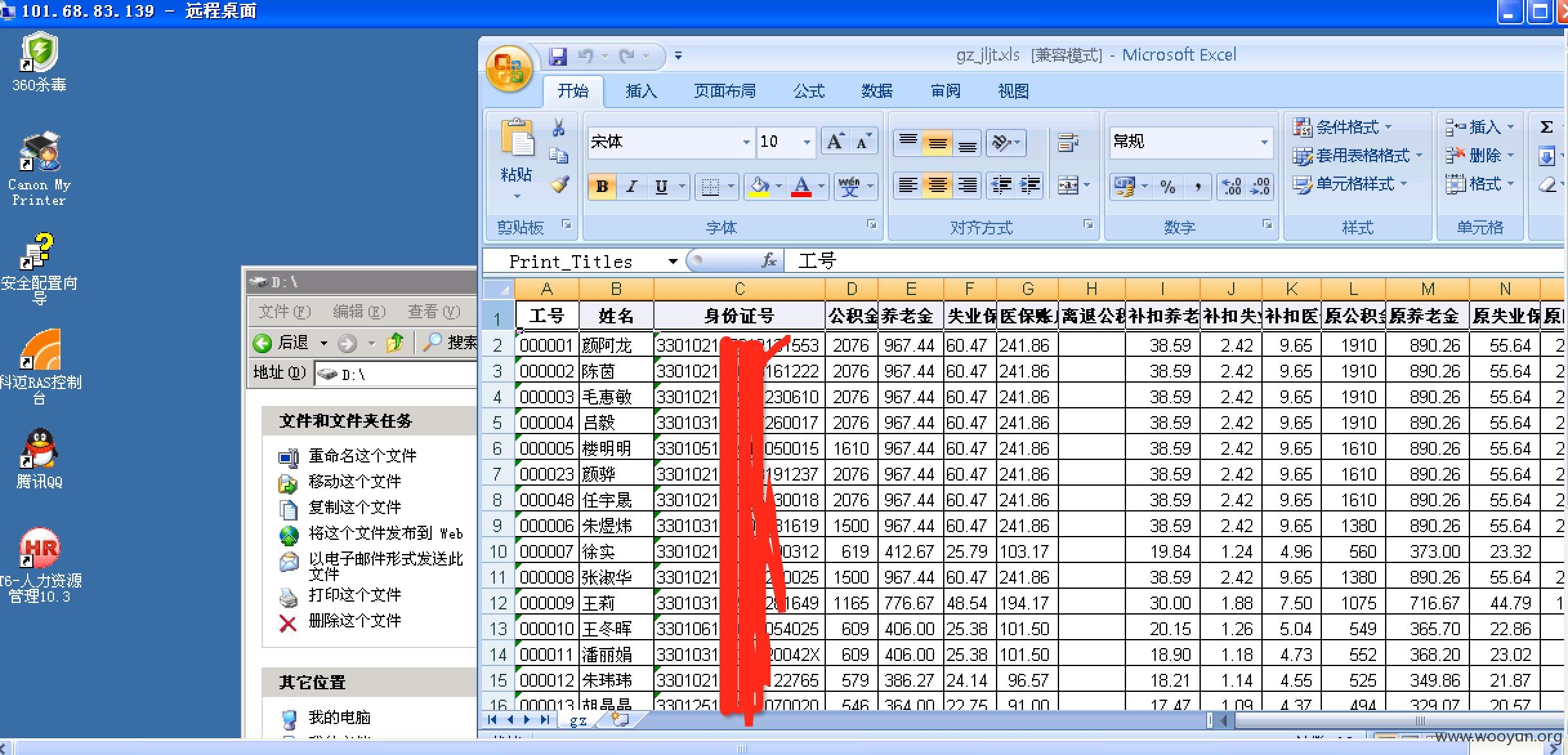Switch to the 视图 ribbon tab
Image resolution: width=1568 pixels, height=755 pixels.
[1013, 91]
